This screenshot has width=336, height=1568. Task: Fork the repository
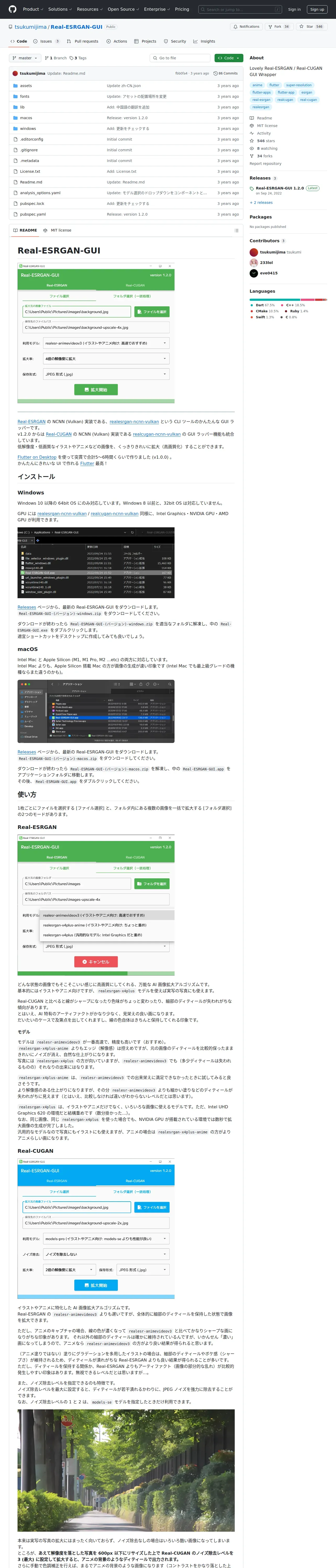[x=279, y=27]
